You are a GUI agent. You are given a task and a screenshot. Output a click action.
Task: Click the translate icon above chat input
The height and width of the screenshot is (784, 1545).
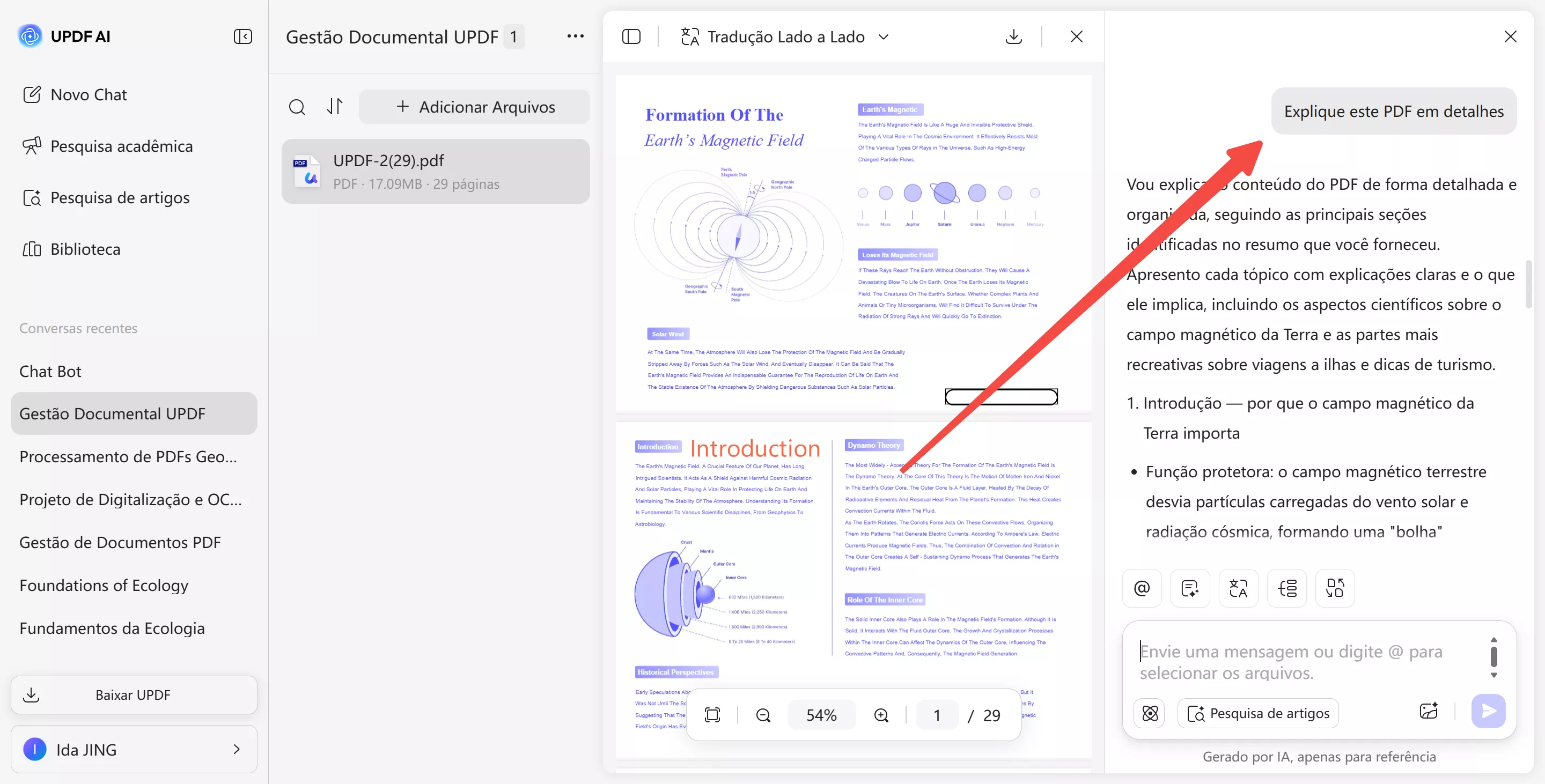tap(1238, 588)
